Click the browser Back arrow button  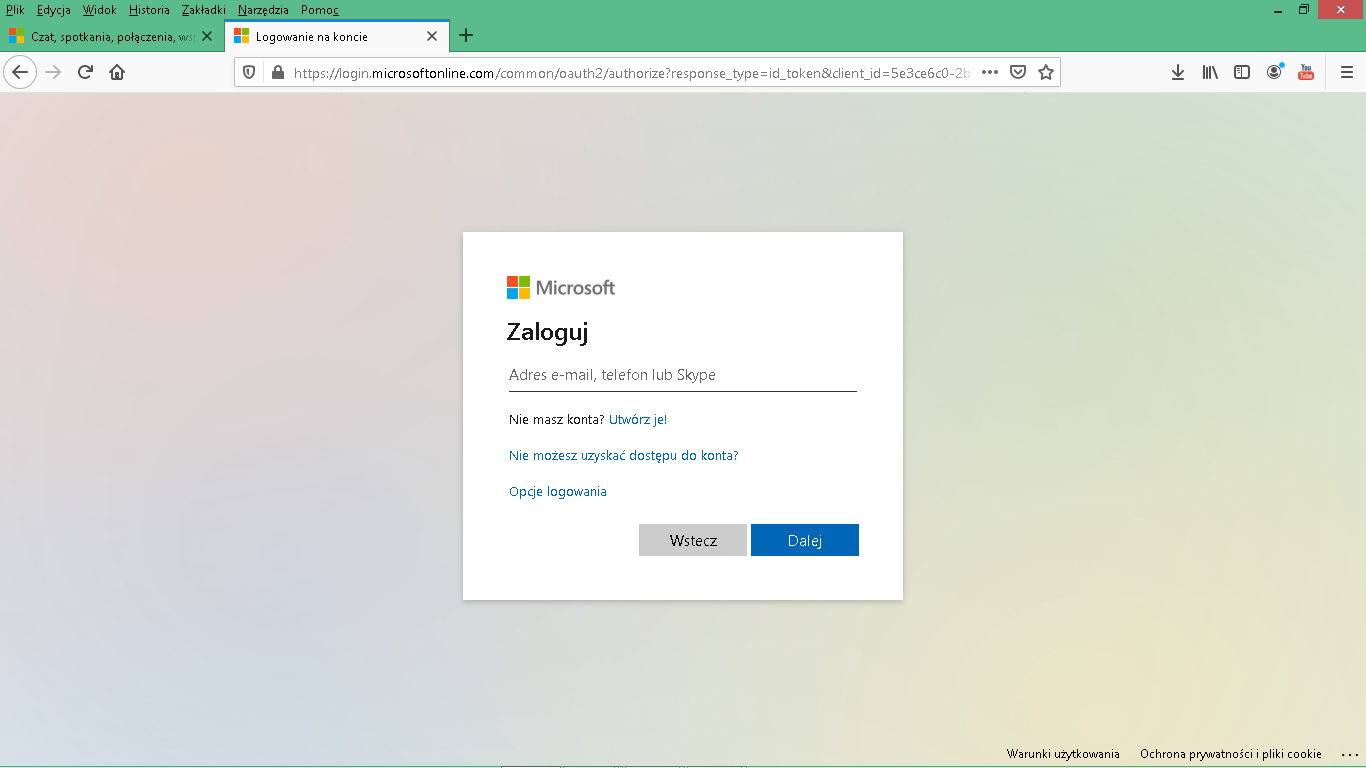pos(20,72)
